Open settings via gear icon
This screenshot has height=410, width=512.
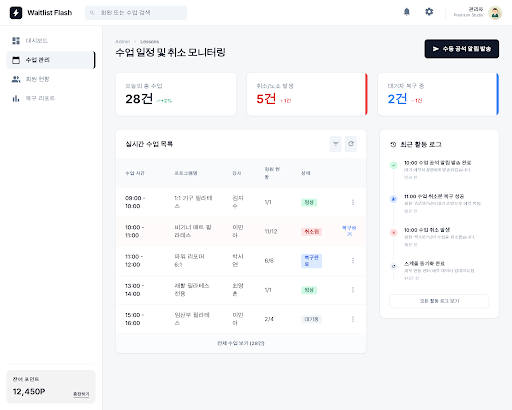coord(429,12)
